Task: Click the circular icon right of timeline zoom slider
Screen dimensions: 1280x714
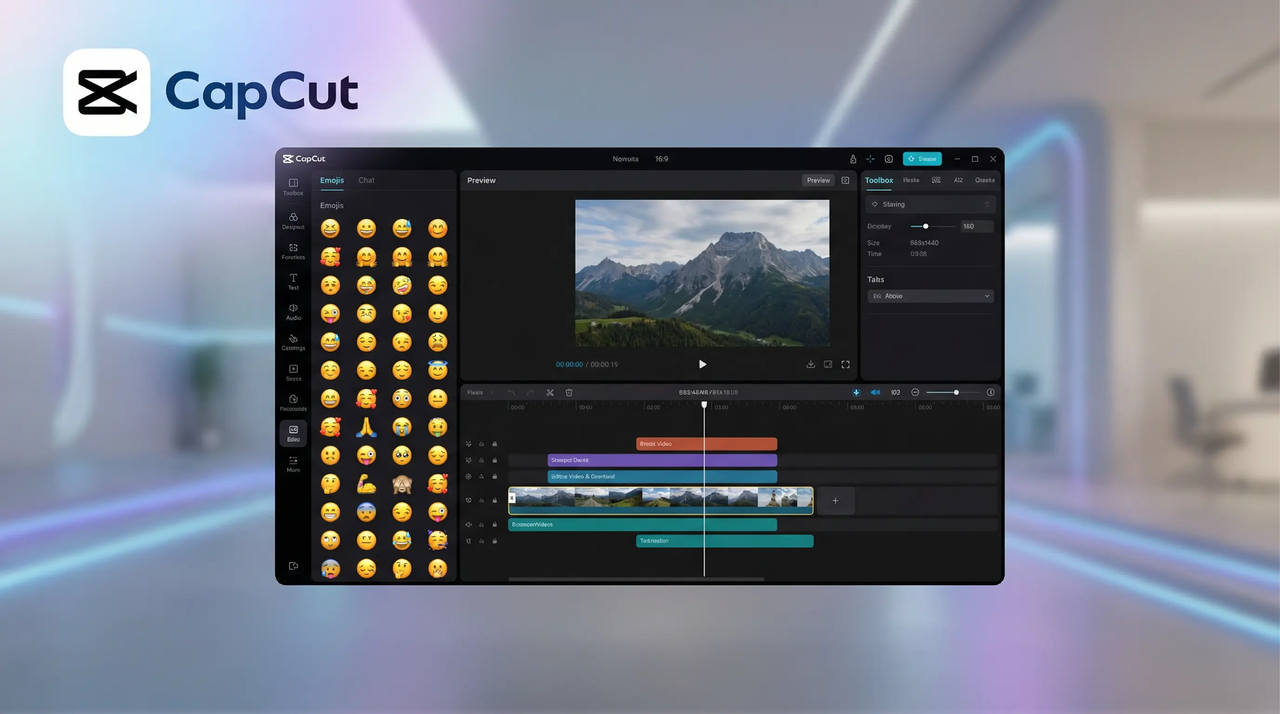Action: [x=991, y=393]
